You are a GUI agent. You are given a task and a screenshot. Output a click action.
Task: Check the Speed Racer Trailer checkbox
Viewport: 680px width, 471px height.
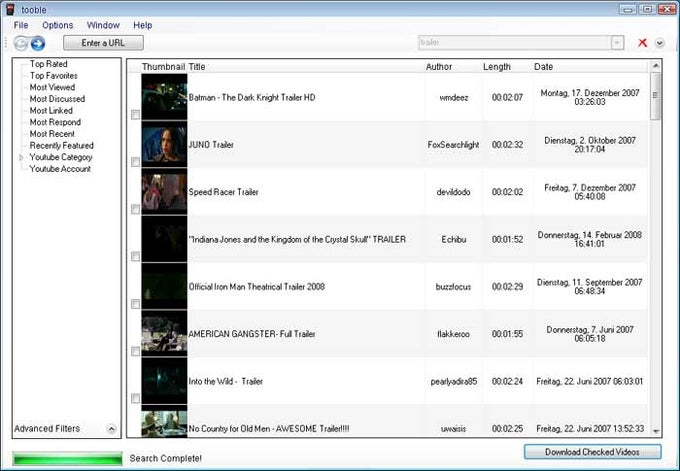tap(135, 209)
